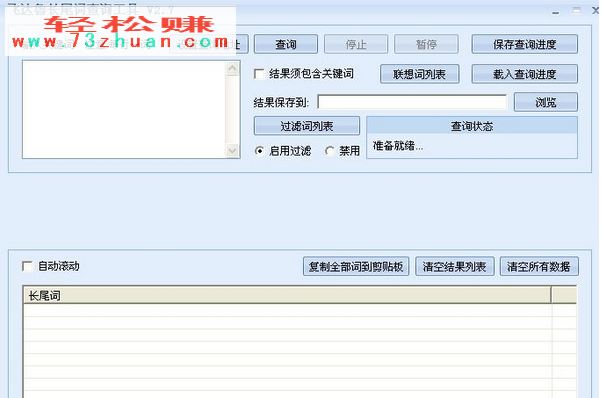Select the 启用过滤 radio button
This screenshot has height=398, width=602.
[260, 151]
